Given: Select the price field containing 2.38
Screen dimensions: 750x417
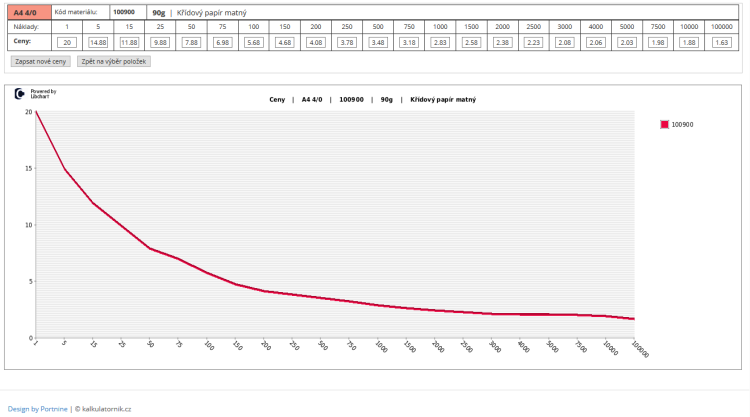Looking at the screenshot, I should tap(502, 43).
